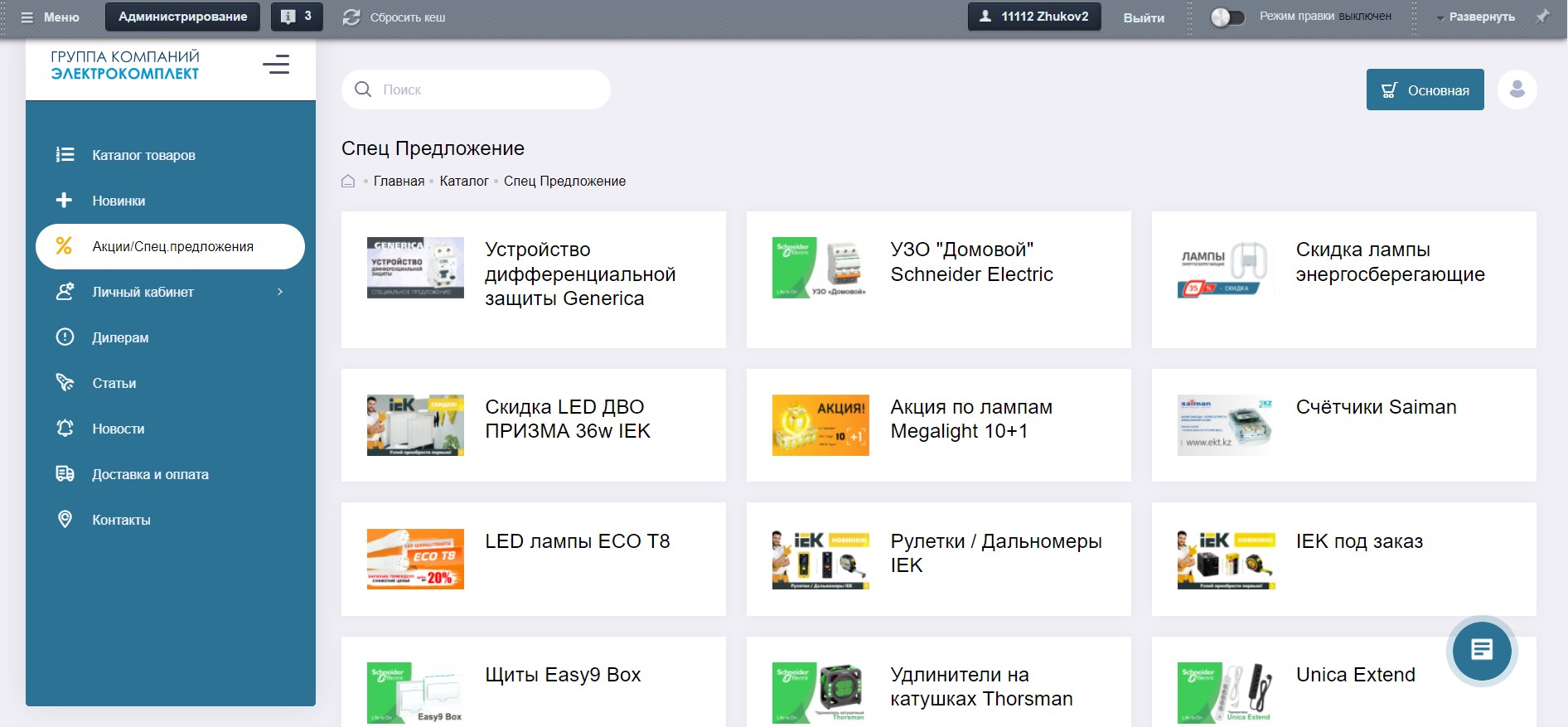
Task: Expand the Личный кабинет submenu chevron
Action: 280,292
